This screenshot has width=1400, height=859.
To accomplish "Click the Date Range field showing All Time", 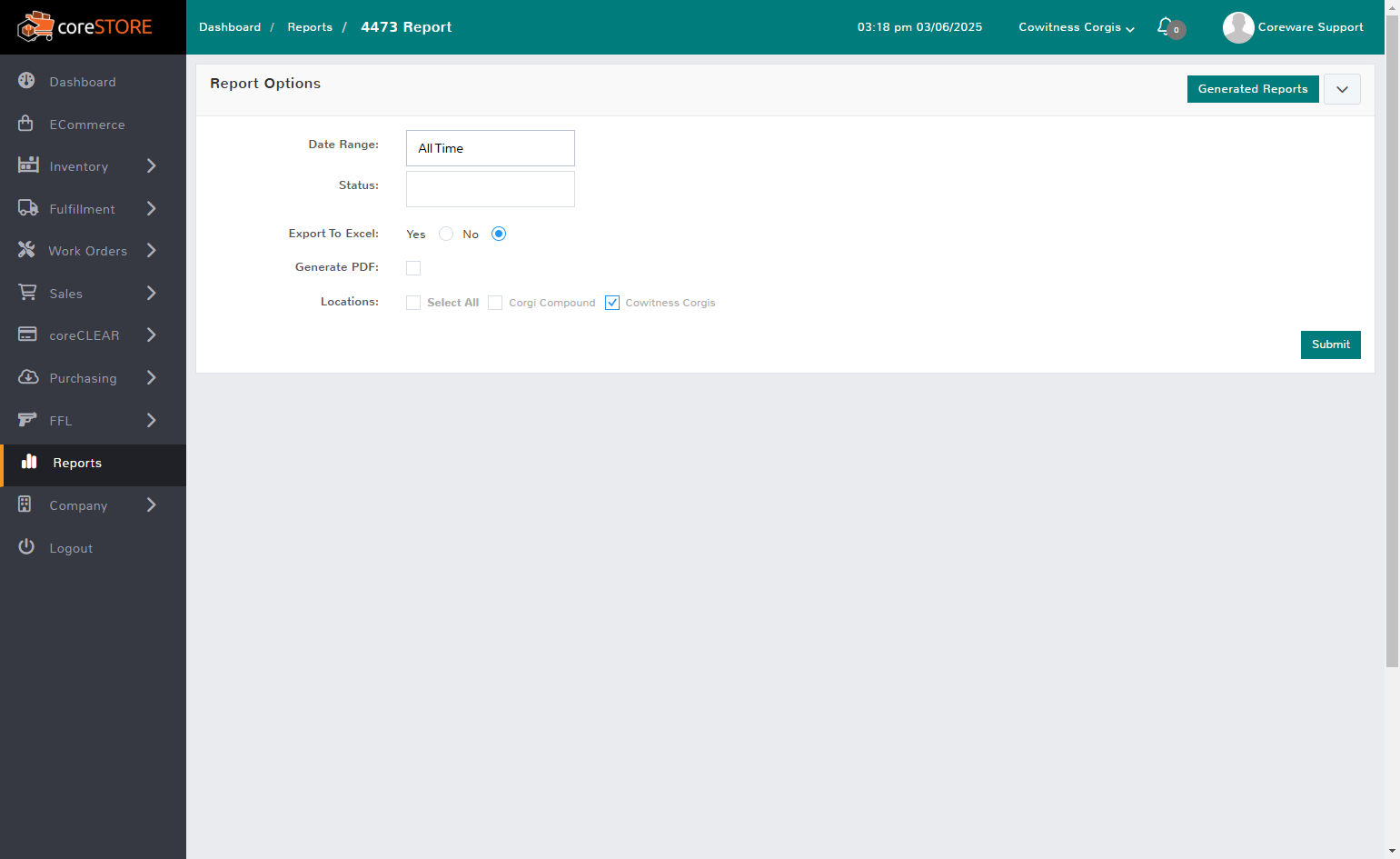I will (491, 148).
